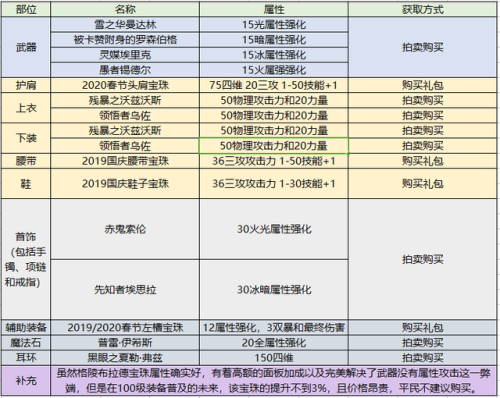Click the 50物理攻击力和20力量 cell in the 下装 残暴之沃兹沃斯 row
500x398 pixels.
(274, 130)
